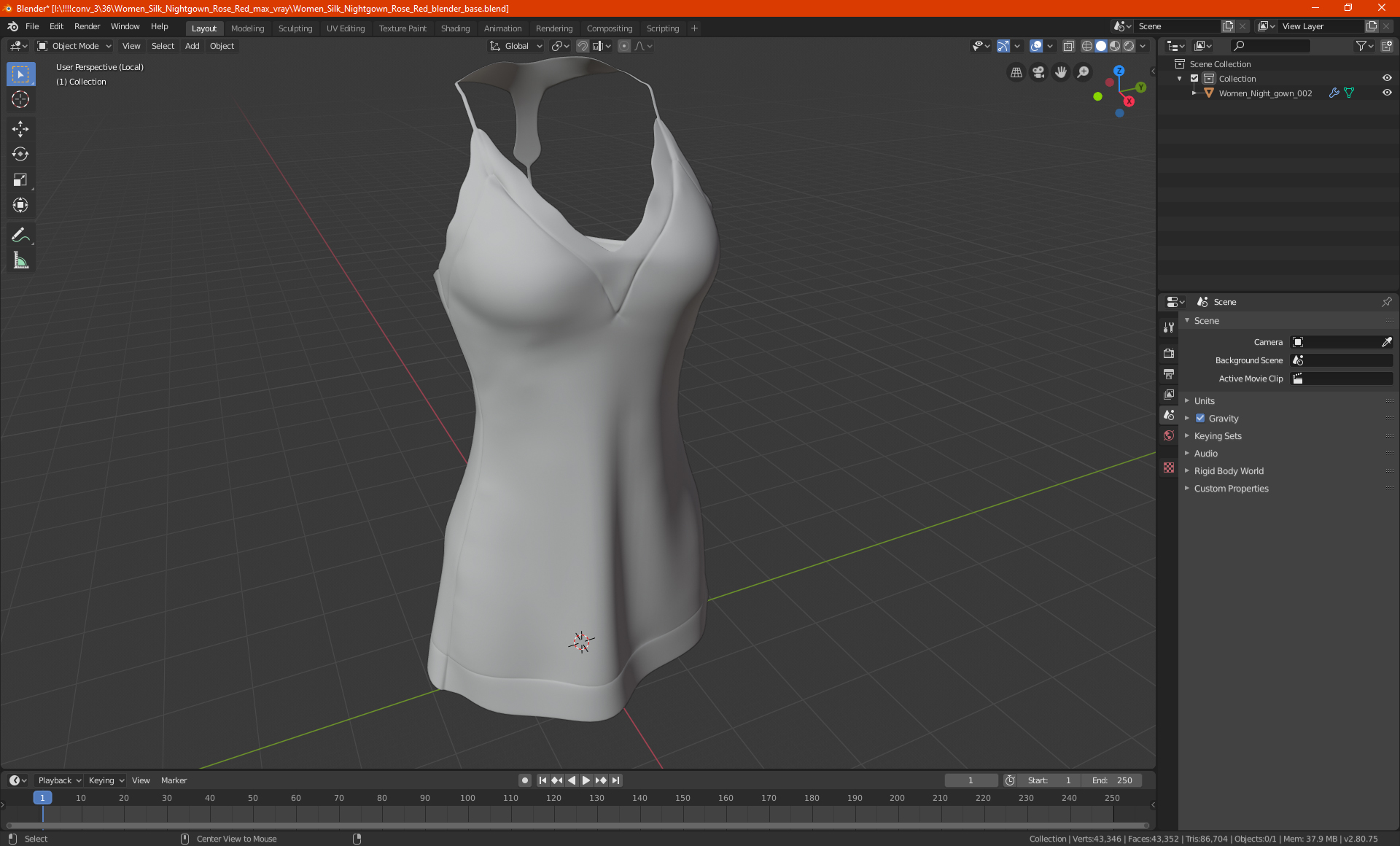Open the Output properties tab
The width and height of the screenshot is (1400, 846).
click(x=1169, y=374)
